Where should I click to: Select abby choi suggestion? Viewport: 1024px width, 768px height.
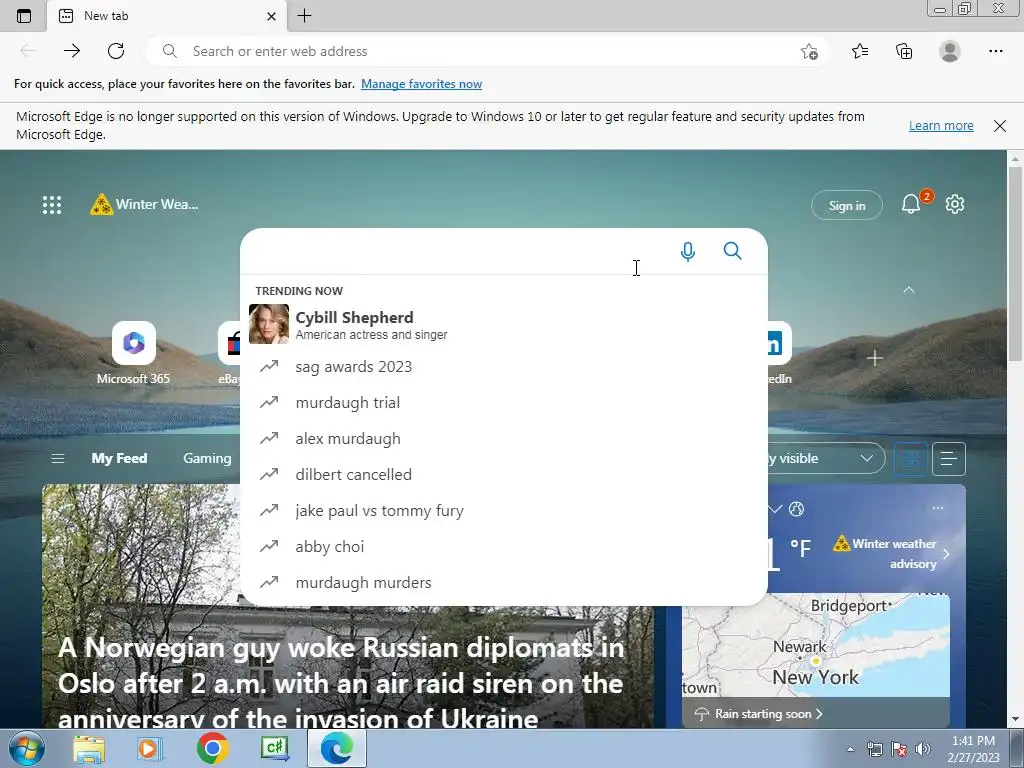click(x=504, y=547)
